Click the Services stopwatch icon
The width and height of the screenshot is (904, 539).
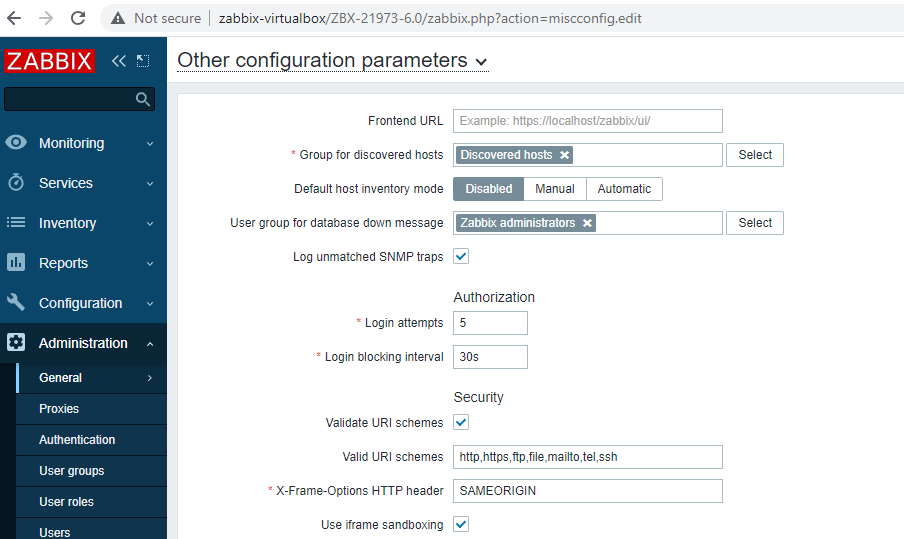[x=16, y=182]
